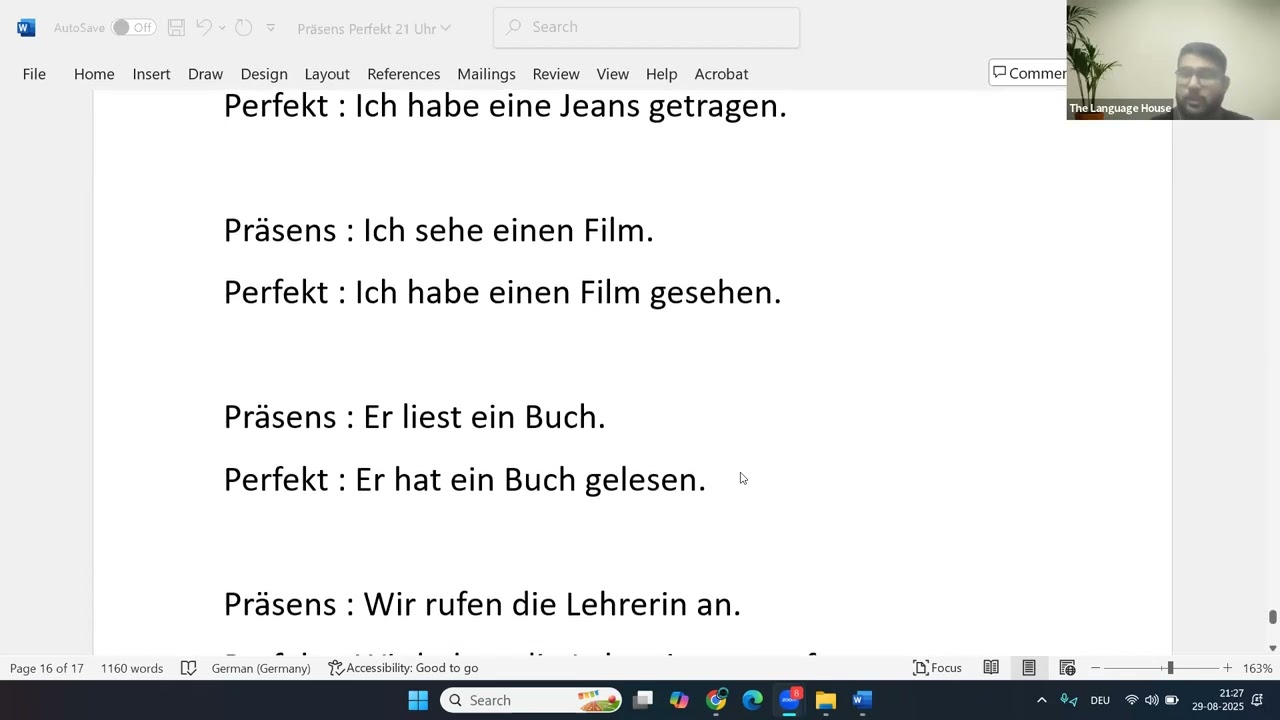
Task: Click the line 'Ich habe eine Jeans getragen.'
Action: 571,106
